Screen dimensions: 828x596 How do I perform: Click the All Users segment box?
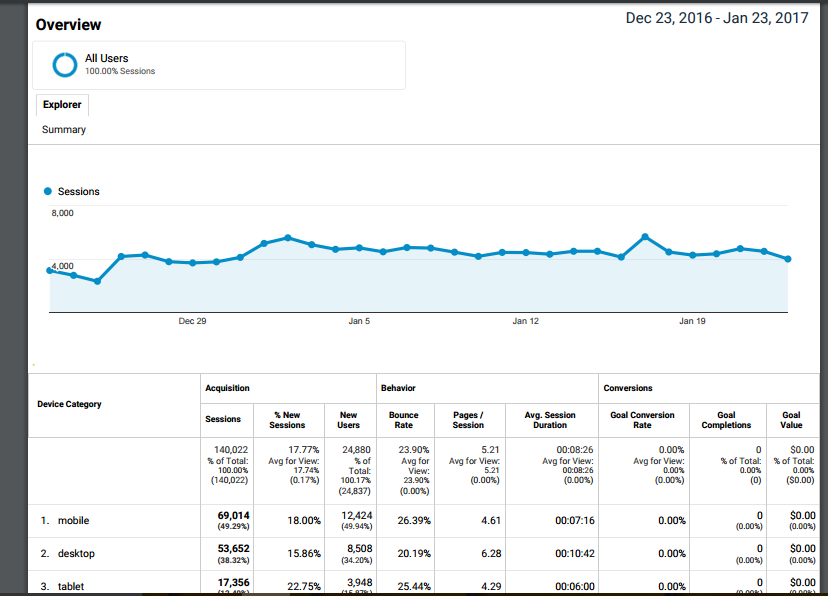coord(220,65)
